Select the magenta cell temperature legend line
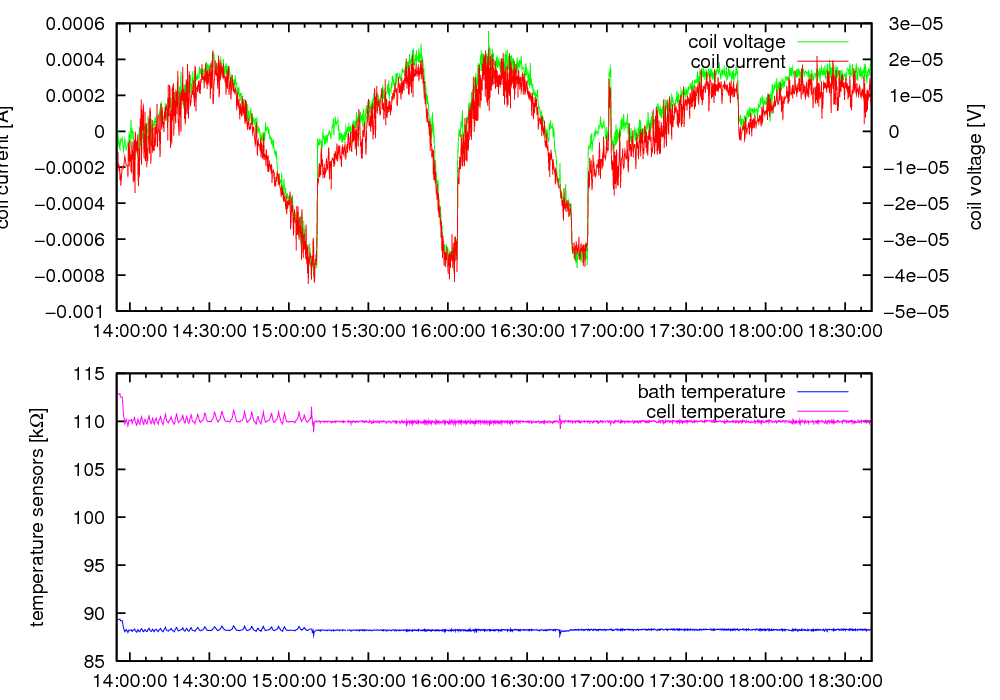 pos(823,412)
